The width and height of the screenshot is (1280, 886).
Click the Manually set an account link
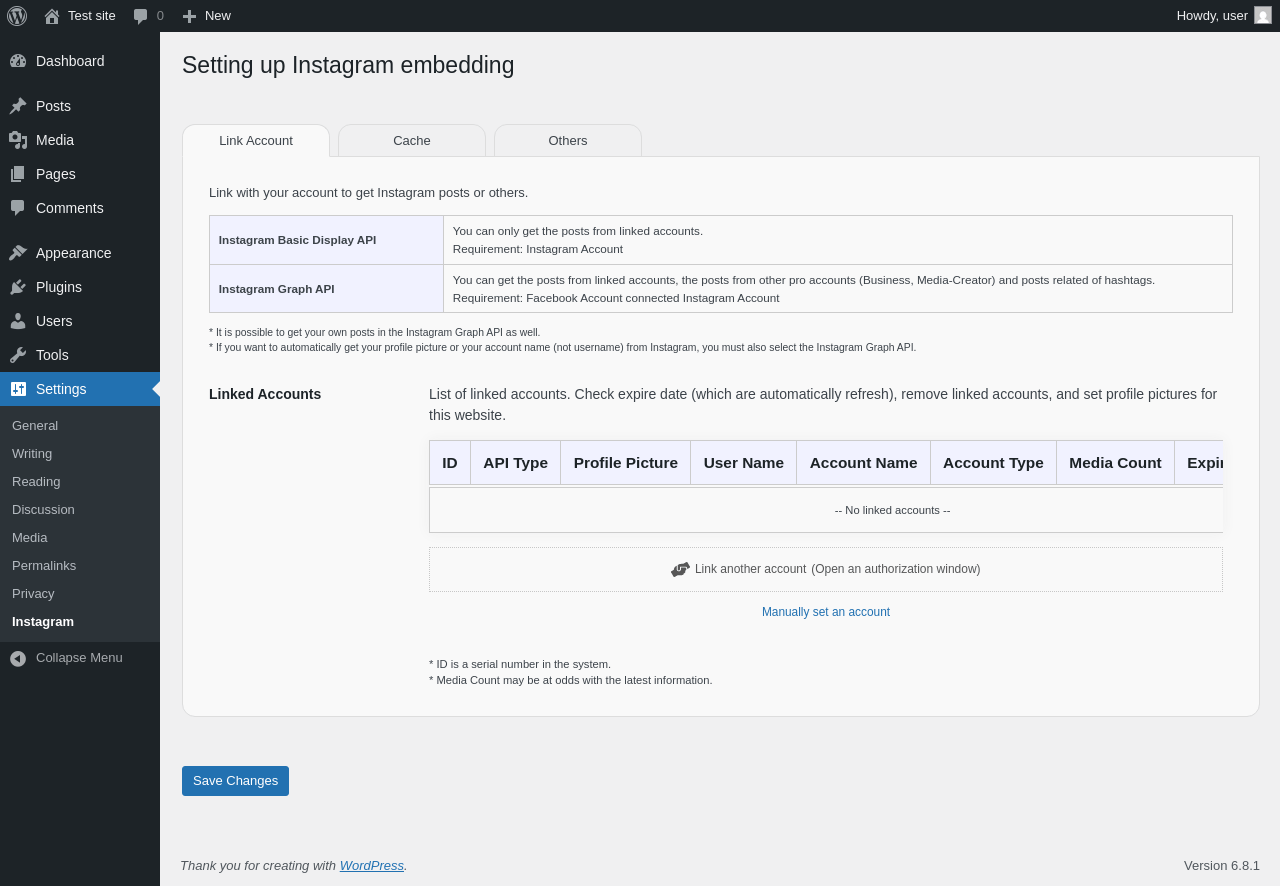826,612
